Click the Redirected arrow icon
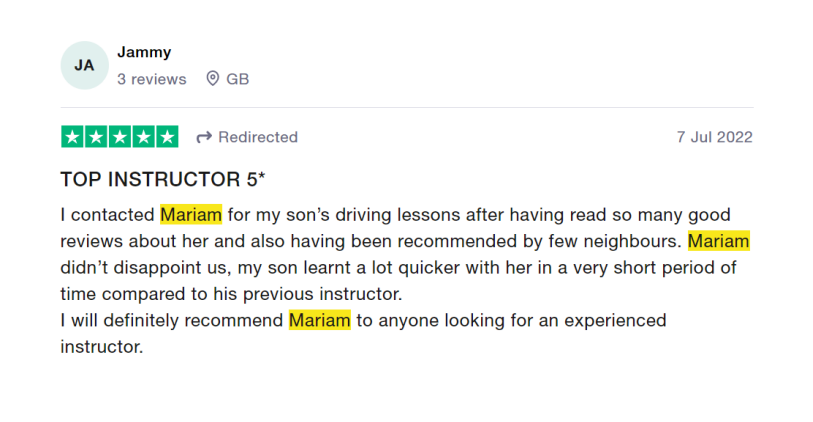This screenshot has height=422, width=813. click(204, 137)
